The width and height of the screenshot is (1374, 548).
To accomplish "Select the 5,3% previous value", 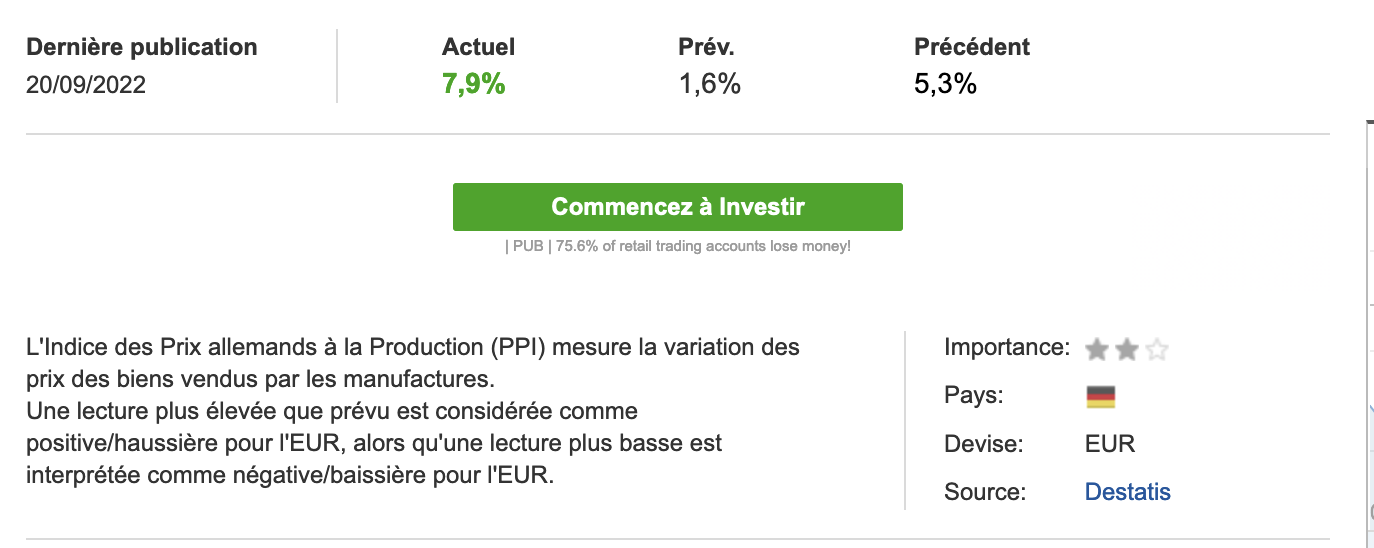I will (x=945, y=84).
